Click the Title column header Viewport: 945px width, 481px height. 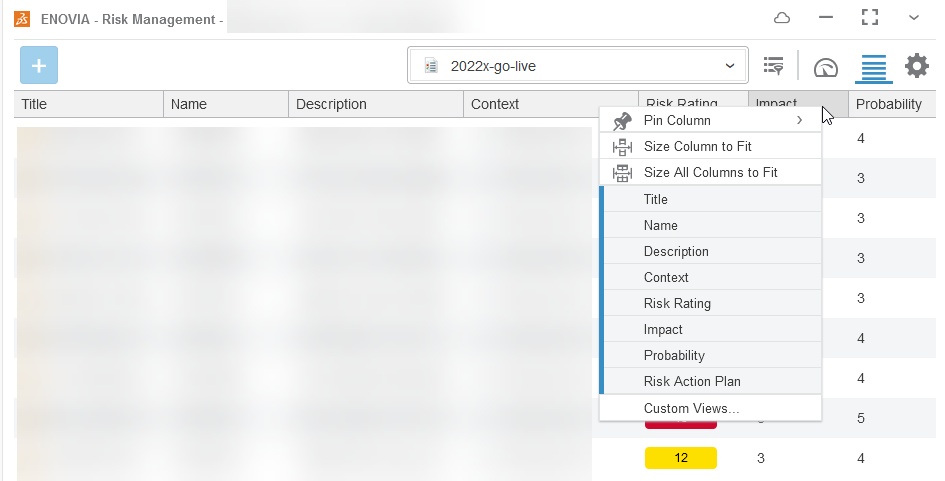[x=89, y=104]
